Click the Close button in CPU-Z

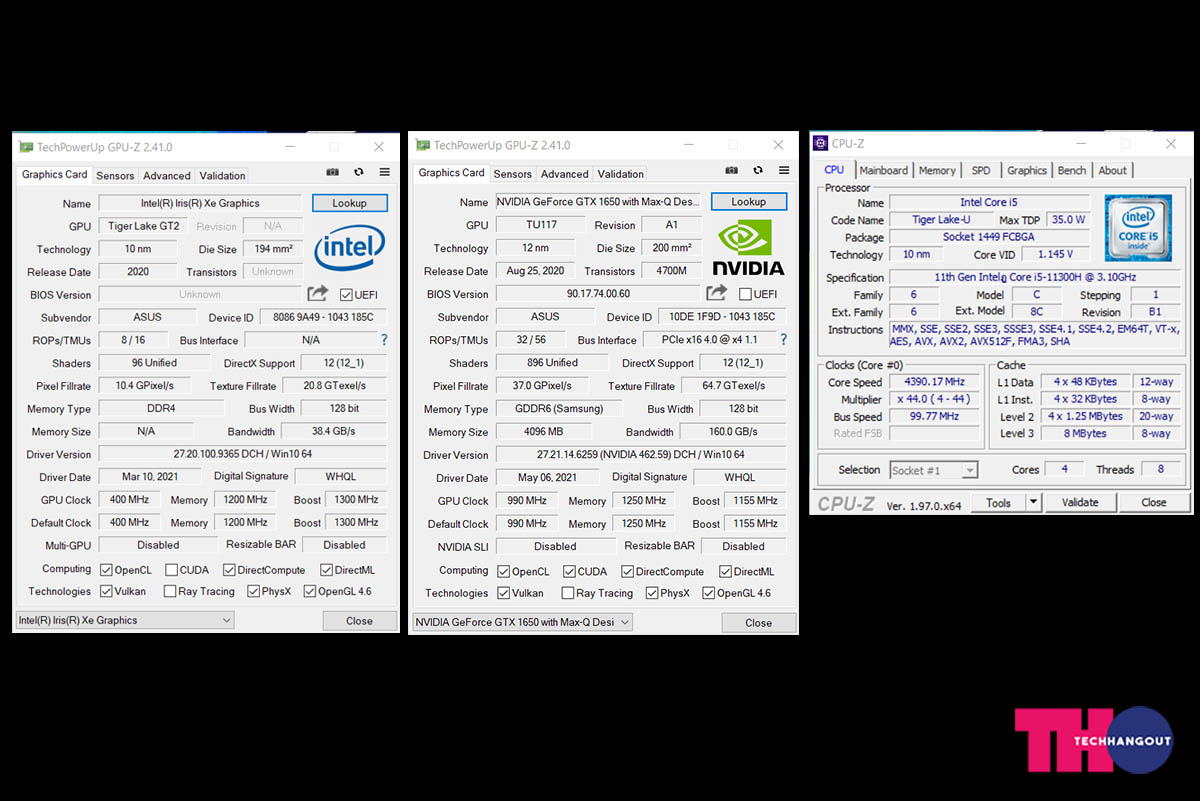tap(1154, 503)
